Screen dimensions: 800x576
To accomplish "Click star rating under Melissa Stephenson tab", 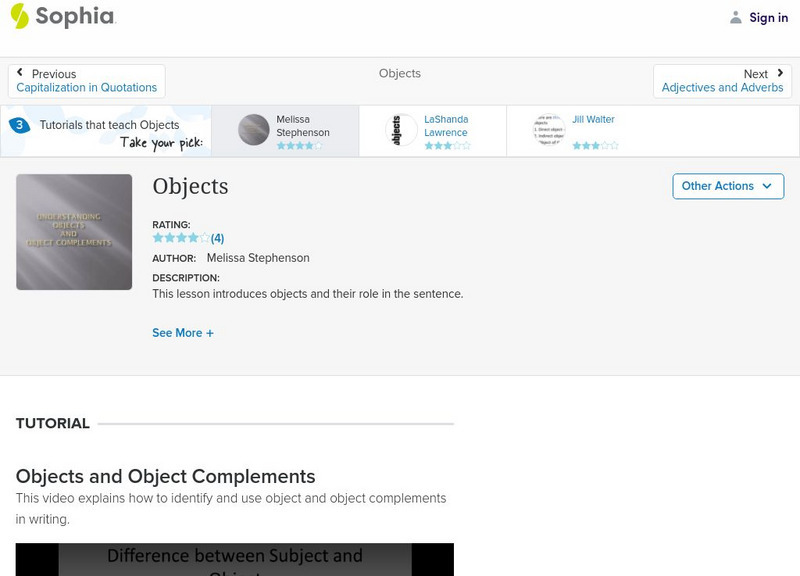I will click(x=299, y=145).
